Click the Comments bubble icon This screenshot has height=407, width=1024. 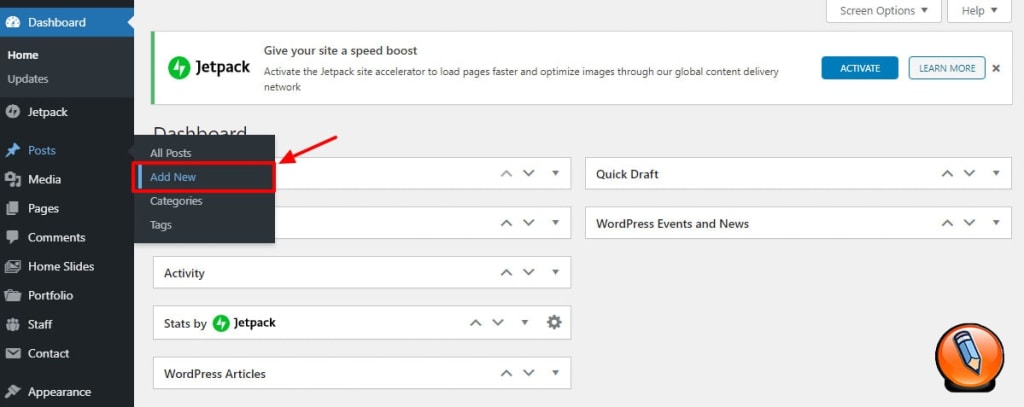click(12, 237)
